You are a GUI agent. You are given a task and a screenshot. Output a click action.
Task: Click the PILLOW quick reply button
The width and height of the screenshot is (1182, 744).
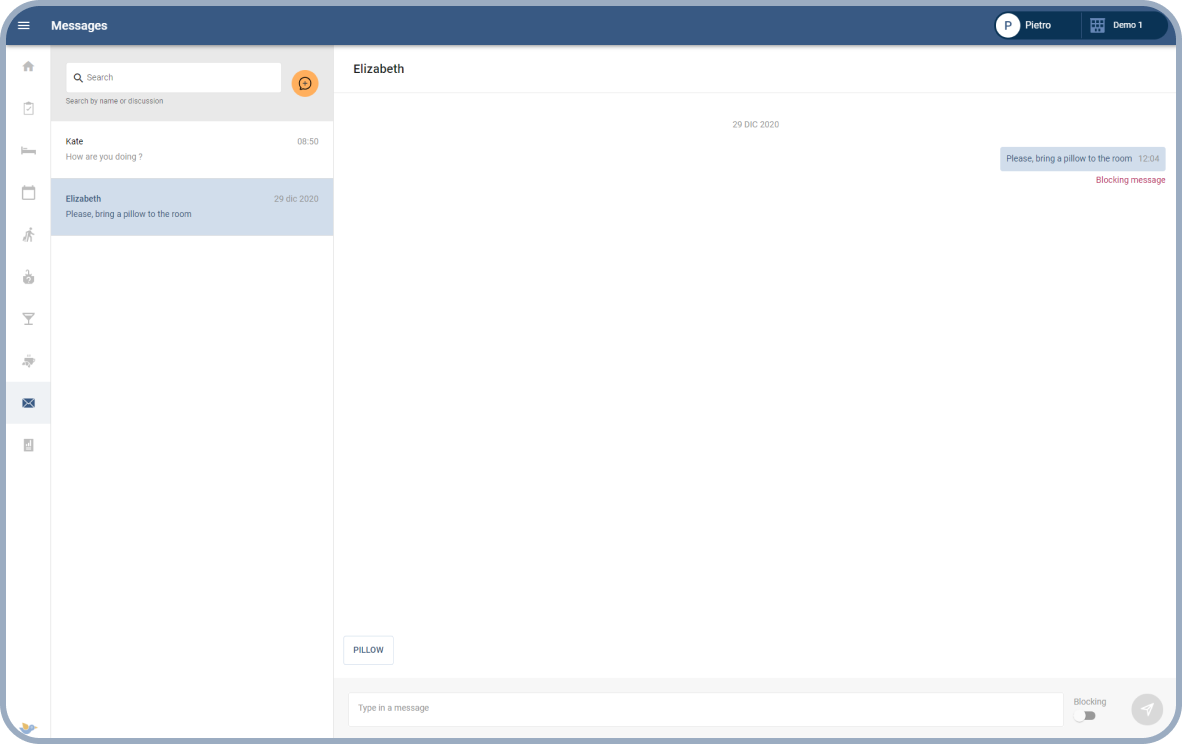368,650
